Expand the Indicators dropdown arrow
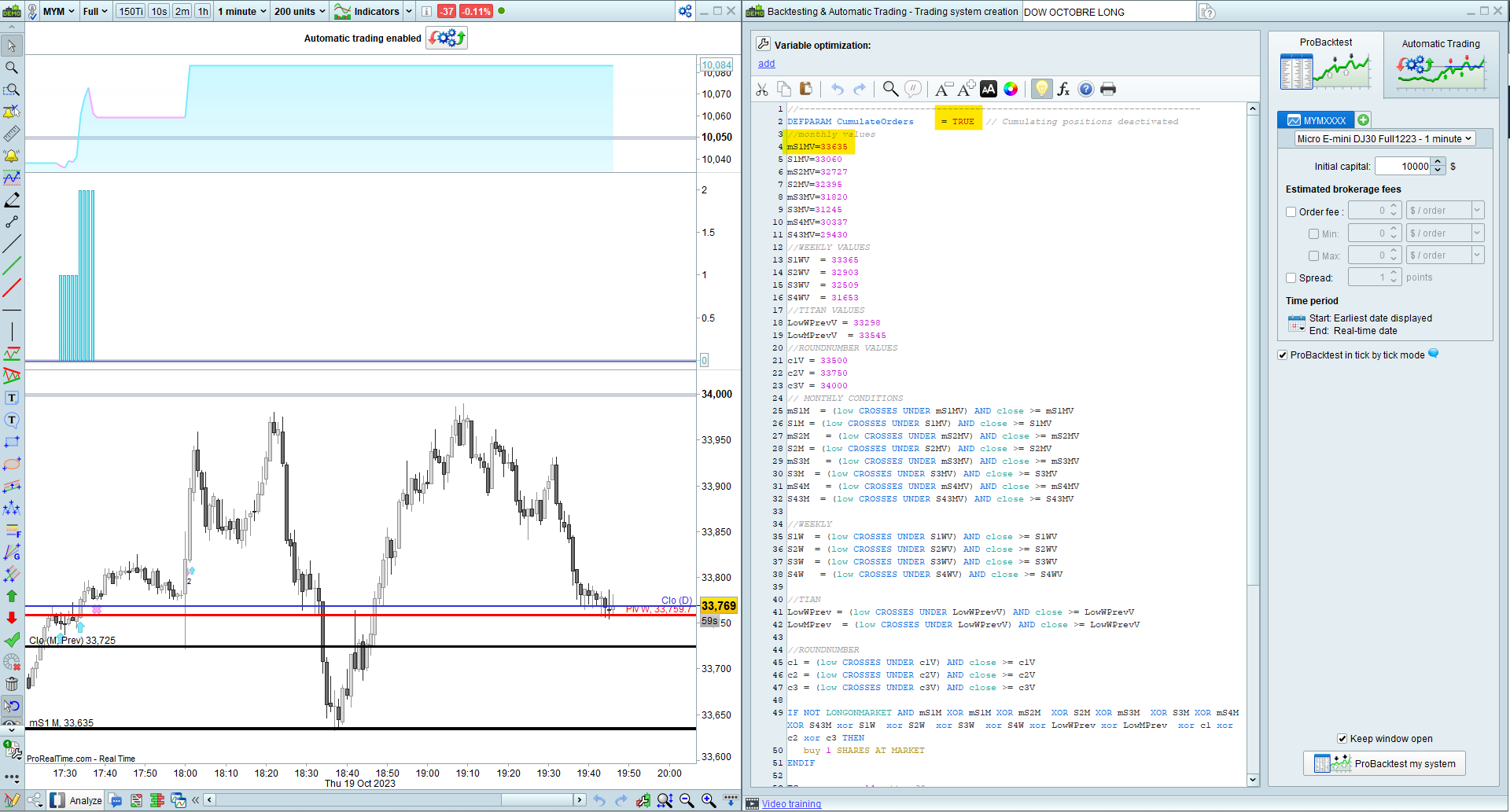1510x812 pixels. pyautogui.click(x=409, y=12)
